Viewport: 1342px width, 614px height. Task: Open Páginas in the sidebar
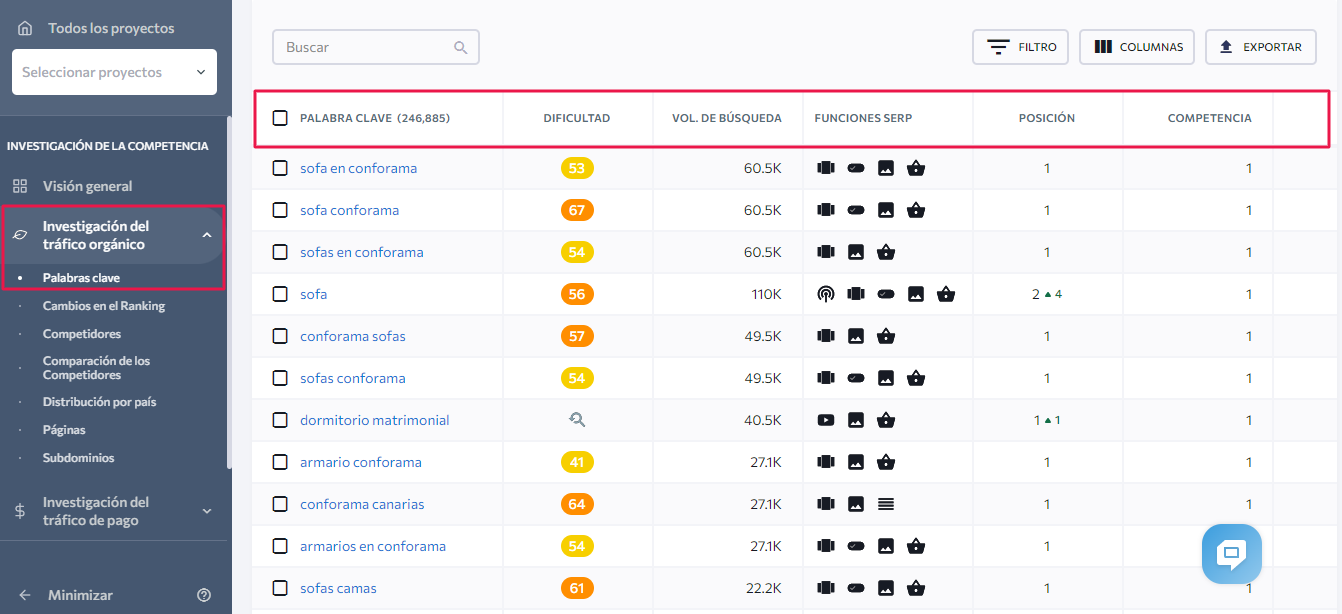click(64, 430)
